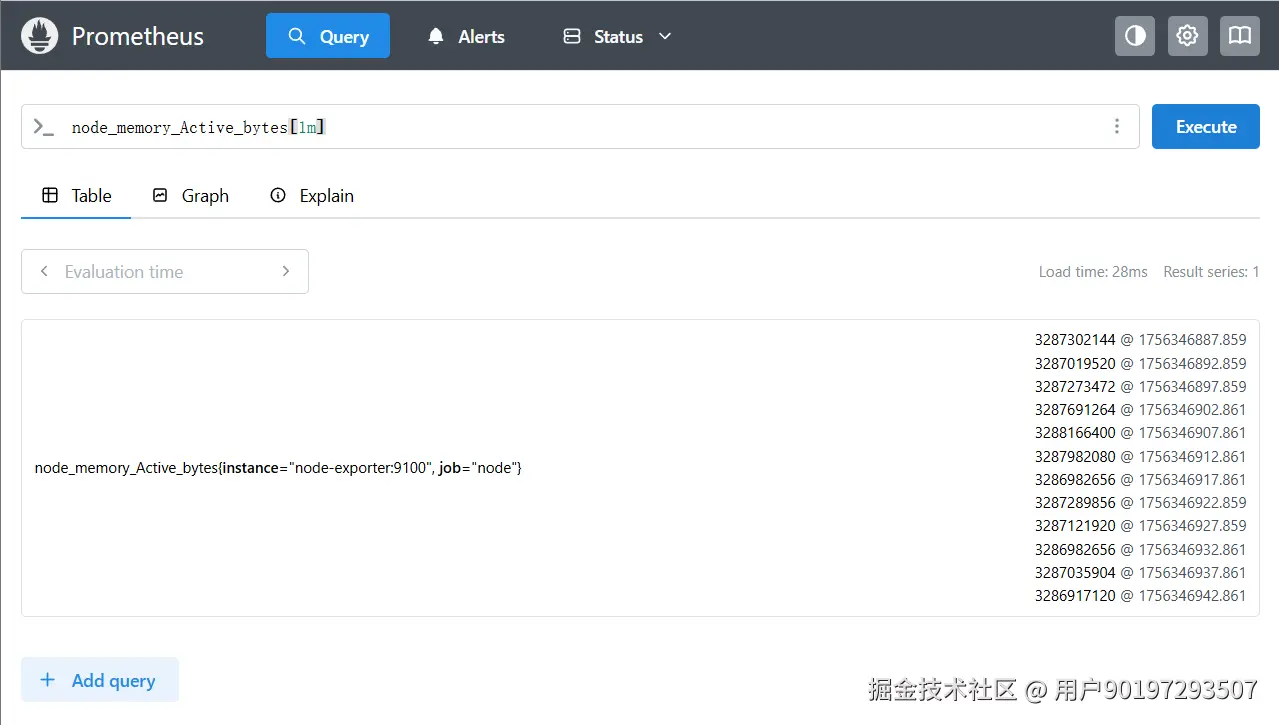Select value 3287019520 @ 1756346892.859

tap(1141, 364)
